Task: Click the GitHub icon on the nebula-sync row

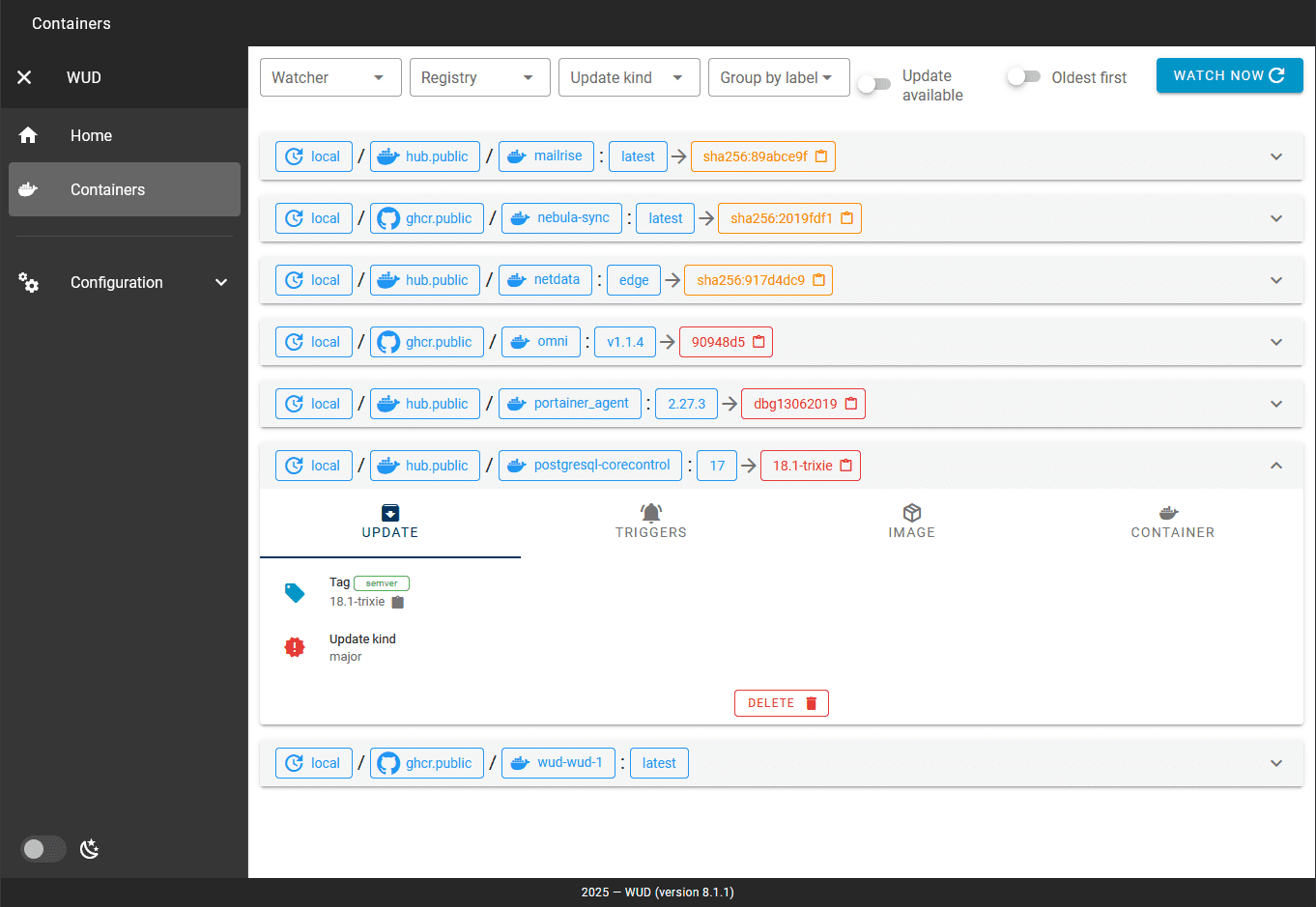Action: [389, 218]
